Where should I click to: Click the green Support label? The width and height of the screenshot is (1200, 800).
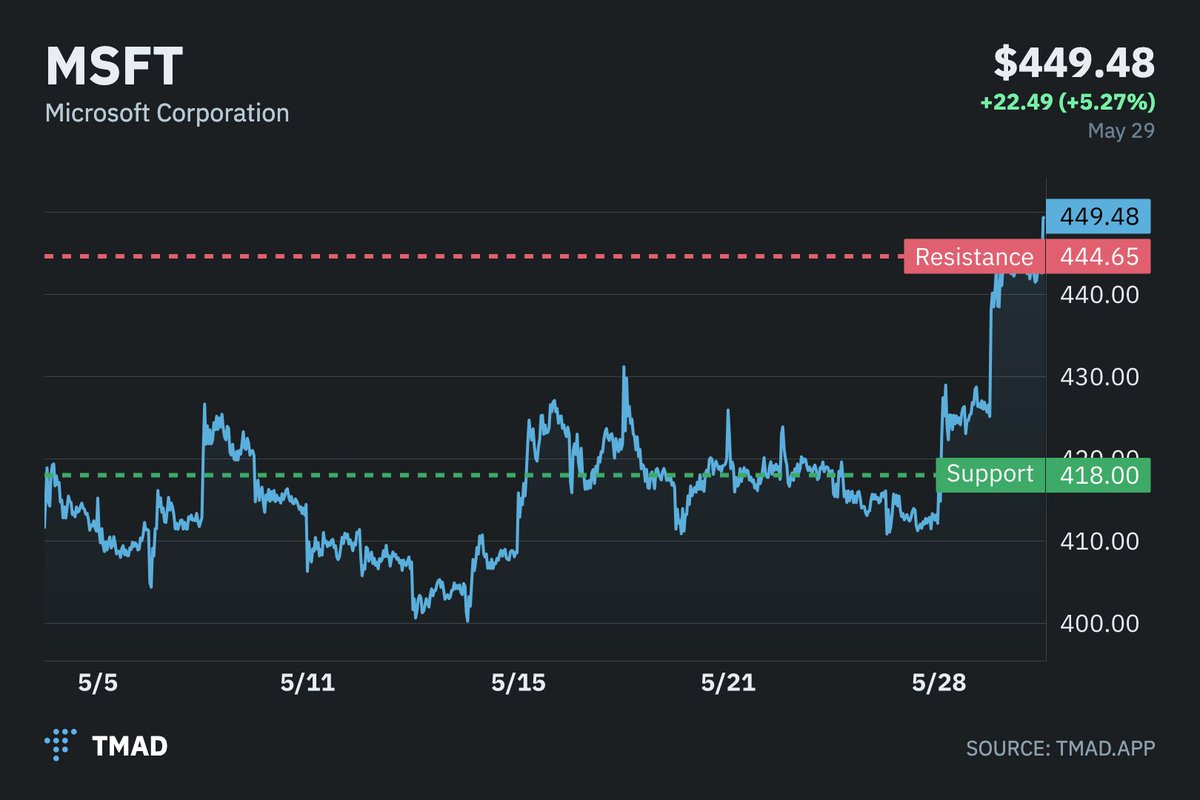990,475
